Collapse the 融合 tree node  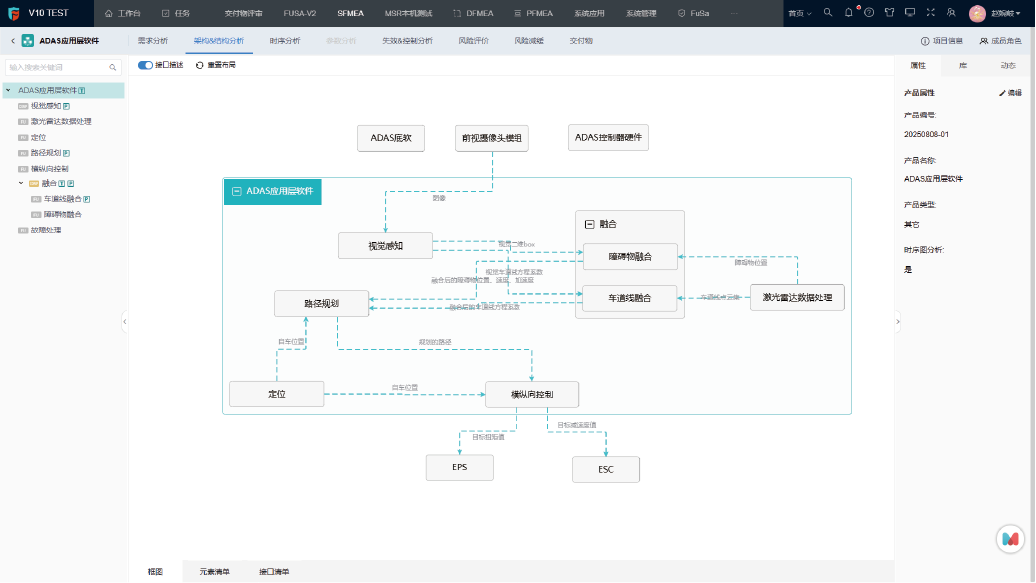pyautogui.click(x=21, y=183)
